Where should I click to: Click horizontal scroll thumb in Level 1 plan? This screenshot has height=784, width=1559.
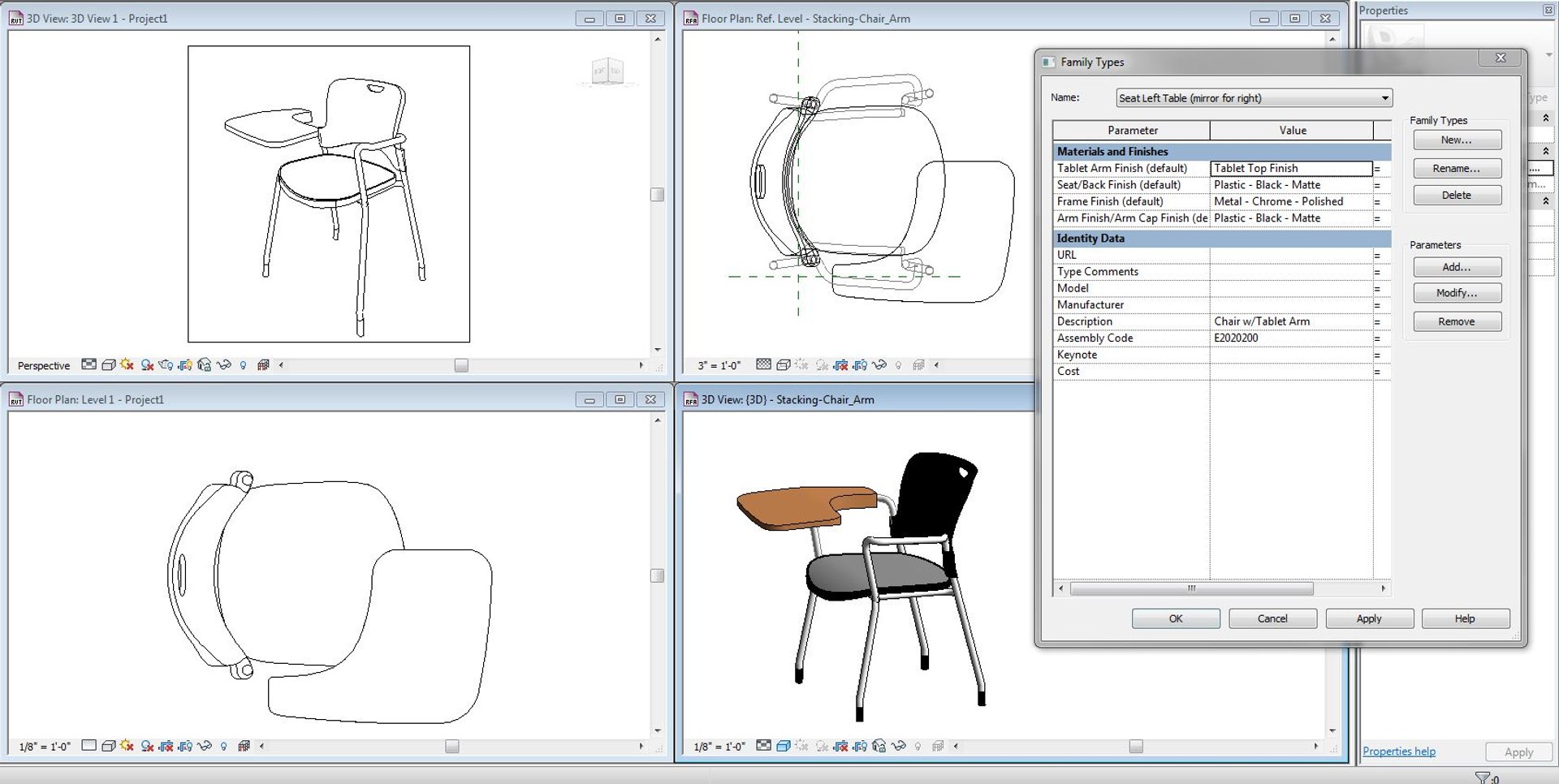coord(452,747)
